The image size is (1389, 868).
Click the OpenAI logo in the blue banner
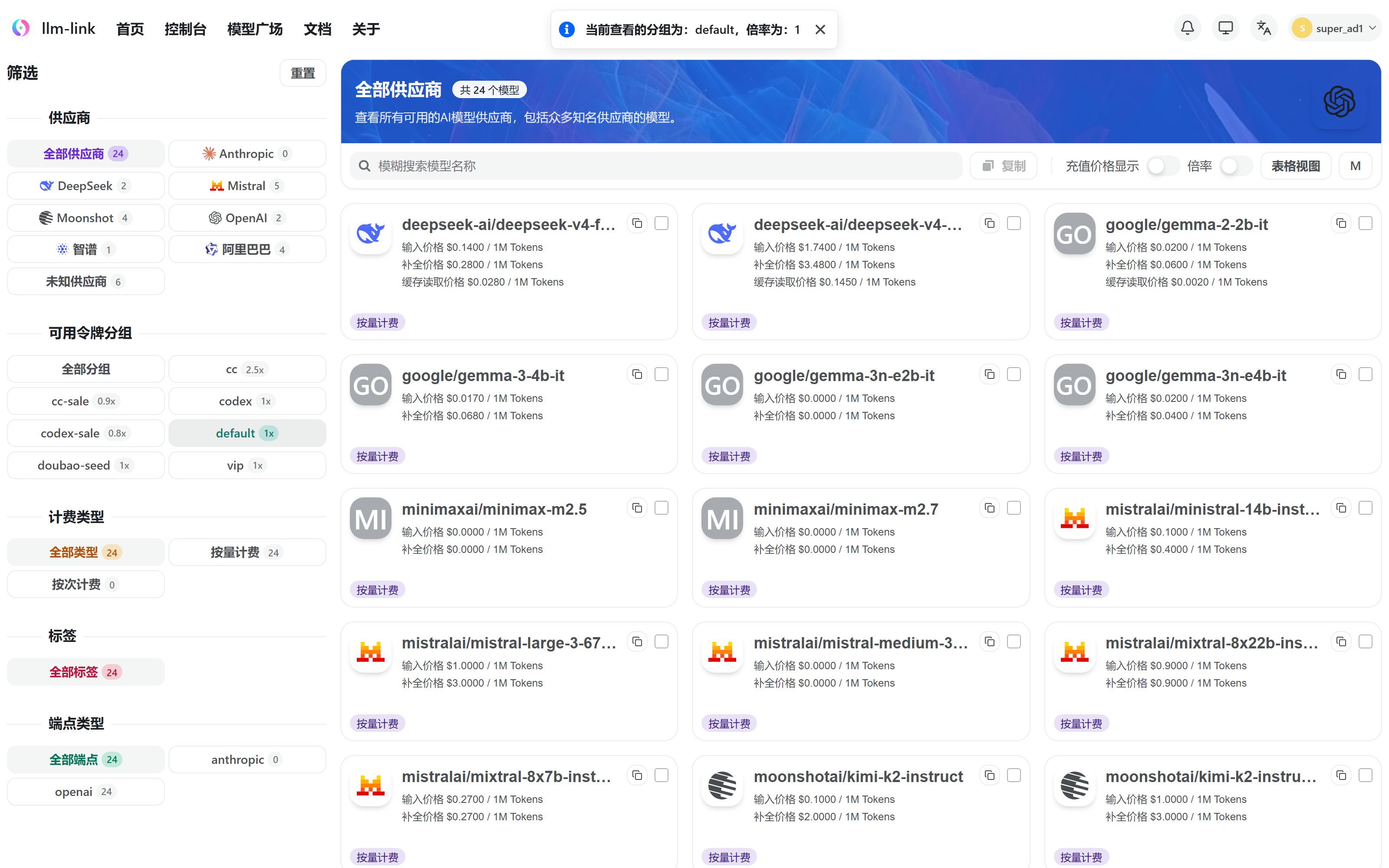(1339, 102)
